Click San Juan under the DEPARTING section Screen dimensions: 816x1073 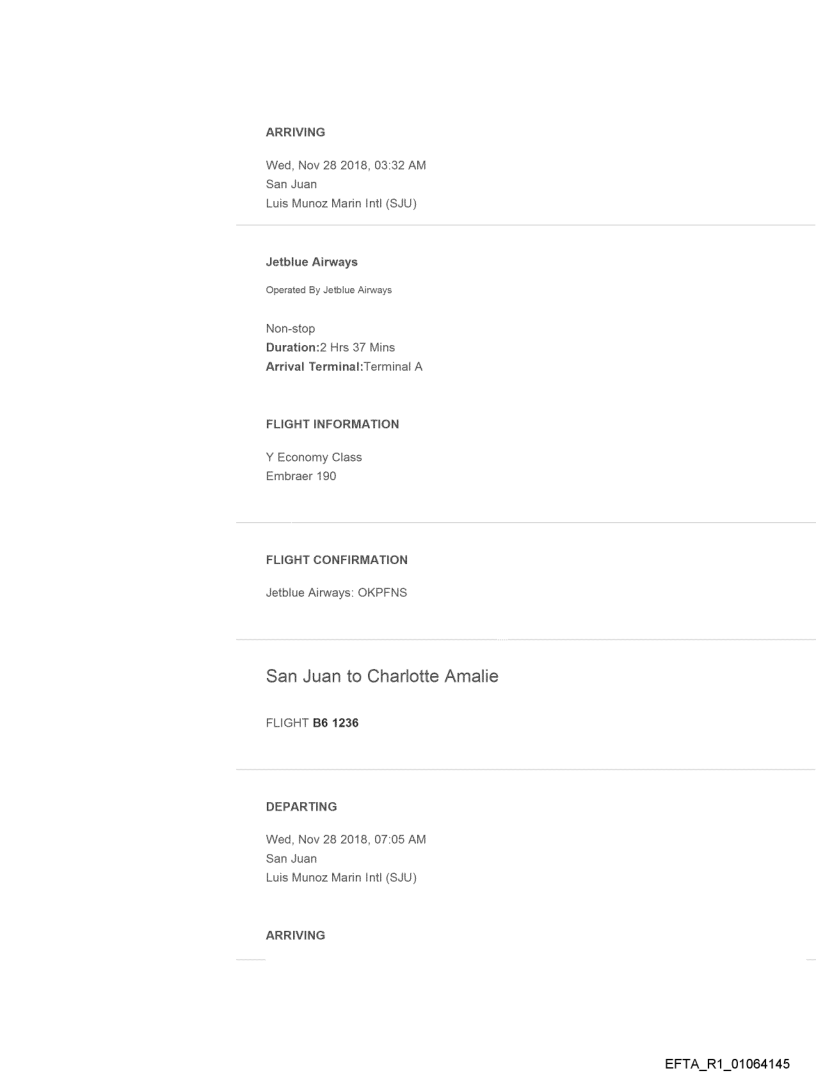291,858
